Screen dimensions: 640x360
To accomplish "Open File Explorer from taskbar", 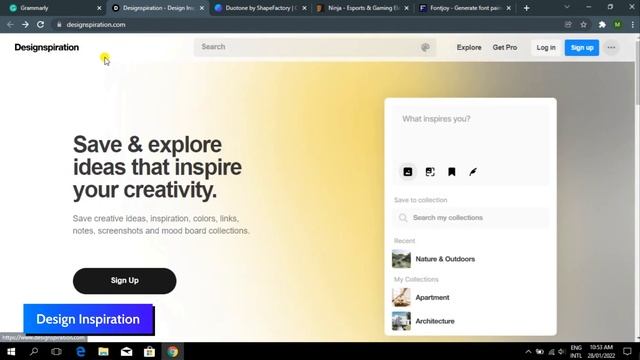I will pyautogui.click(x=103, y=351).
